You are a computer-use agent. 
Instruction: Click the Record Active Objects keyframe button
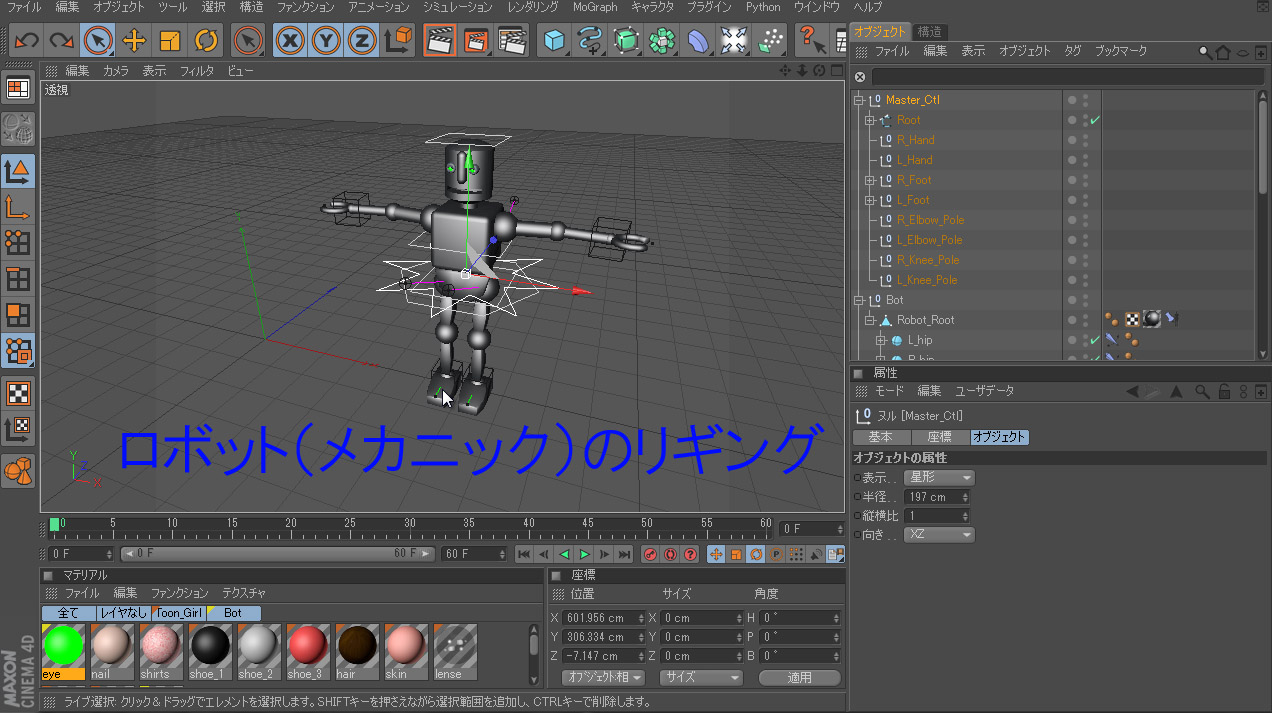650,554
